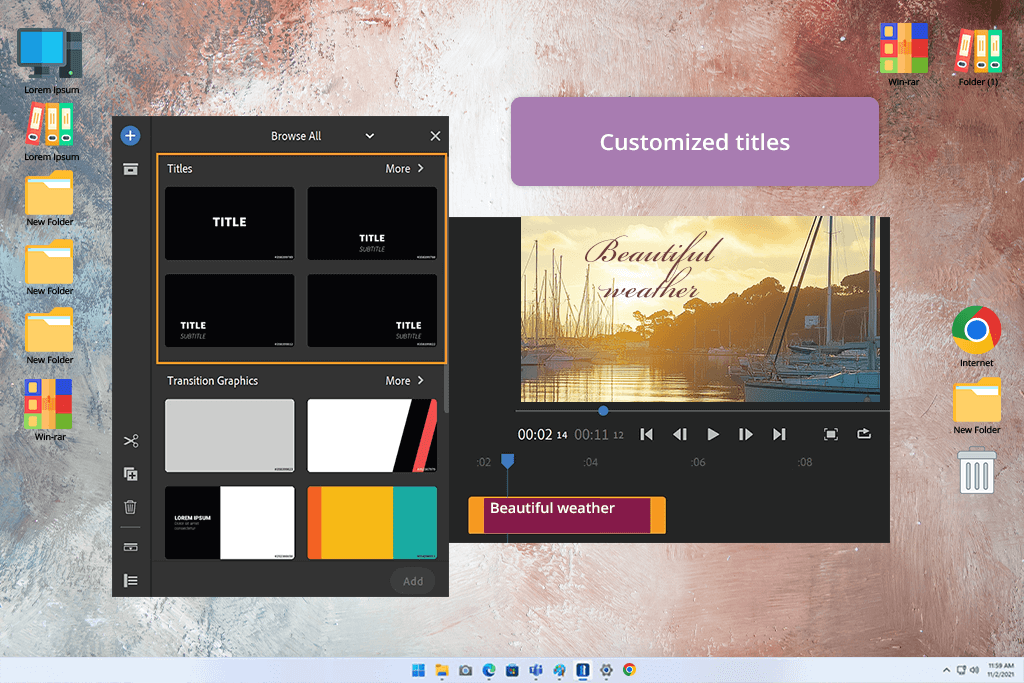Click the left orange clip trim handle
The width and height of the screenshot is (1024, 683).
[x=476, y=515]
